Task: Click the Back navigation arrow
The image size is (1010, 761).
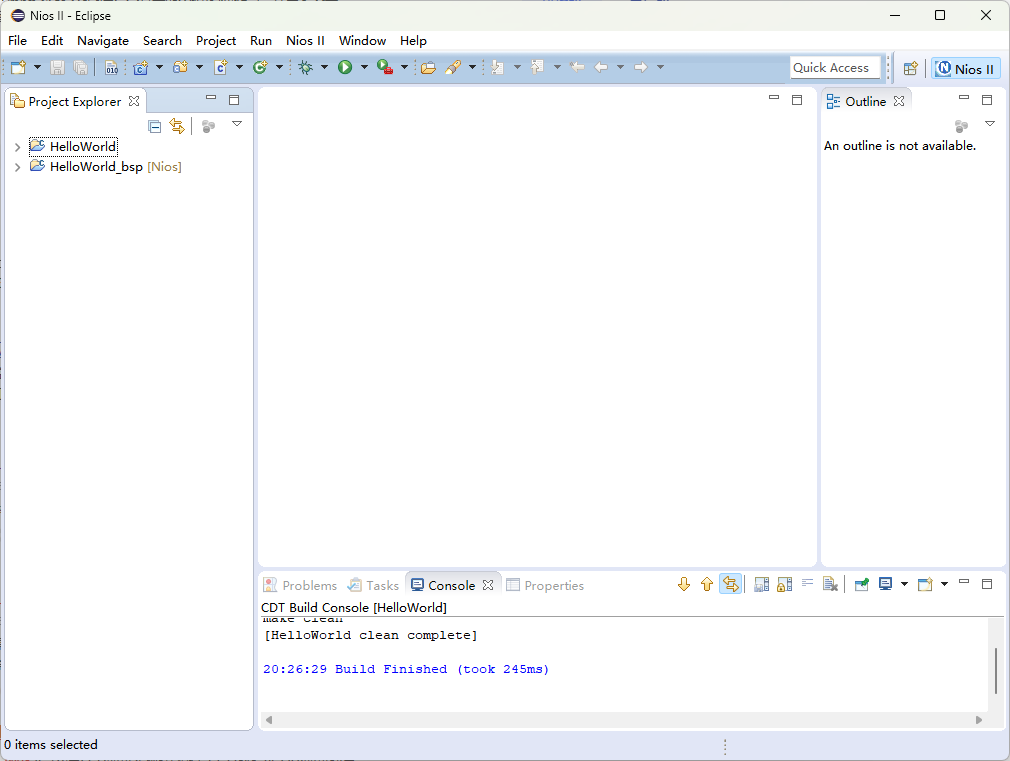Action: tap(601, 67)
